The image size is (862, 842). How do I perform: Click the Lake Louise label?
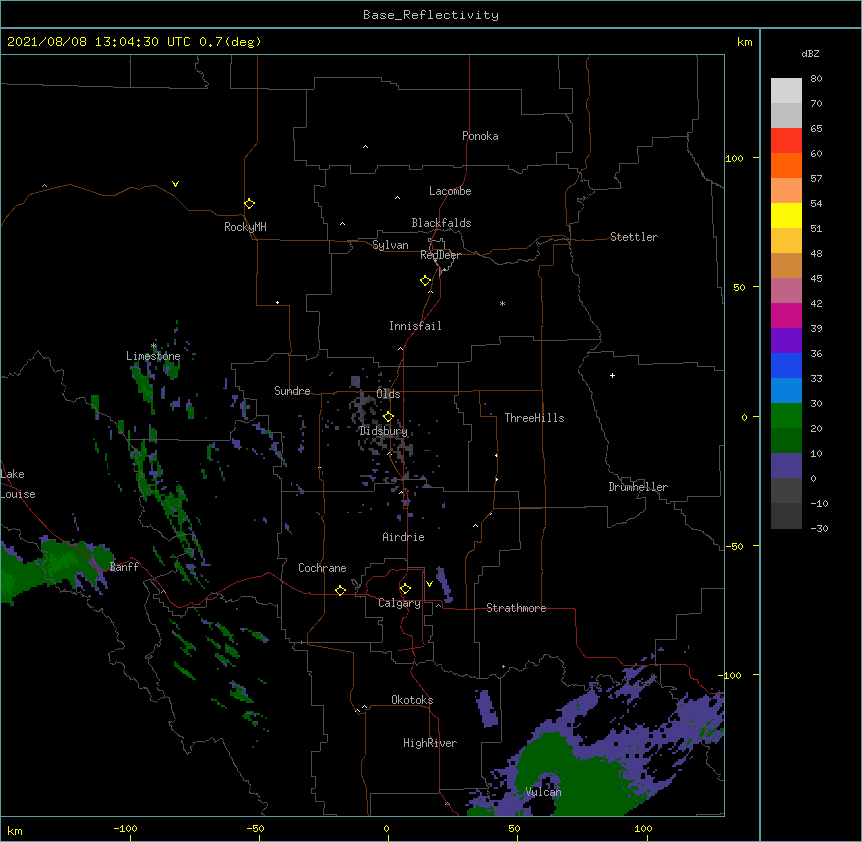click(x=18, y=484)
